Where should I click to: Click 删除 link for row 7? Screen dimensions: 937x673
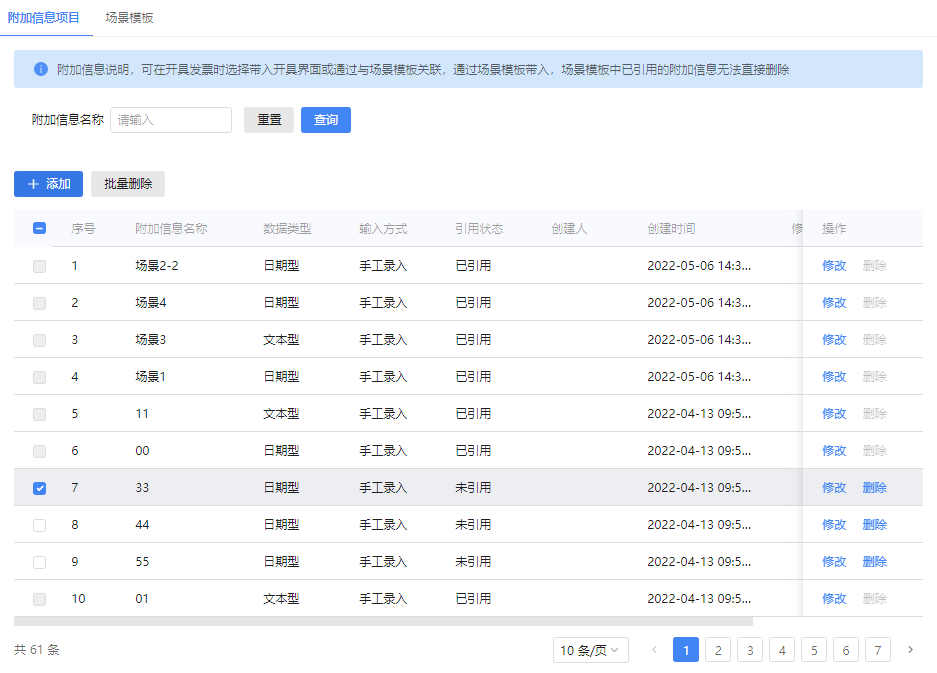point(874,488)
